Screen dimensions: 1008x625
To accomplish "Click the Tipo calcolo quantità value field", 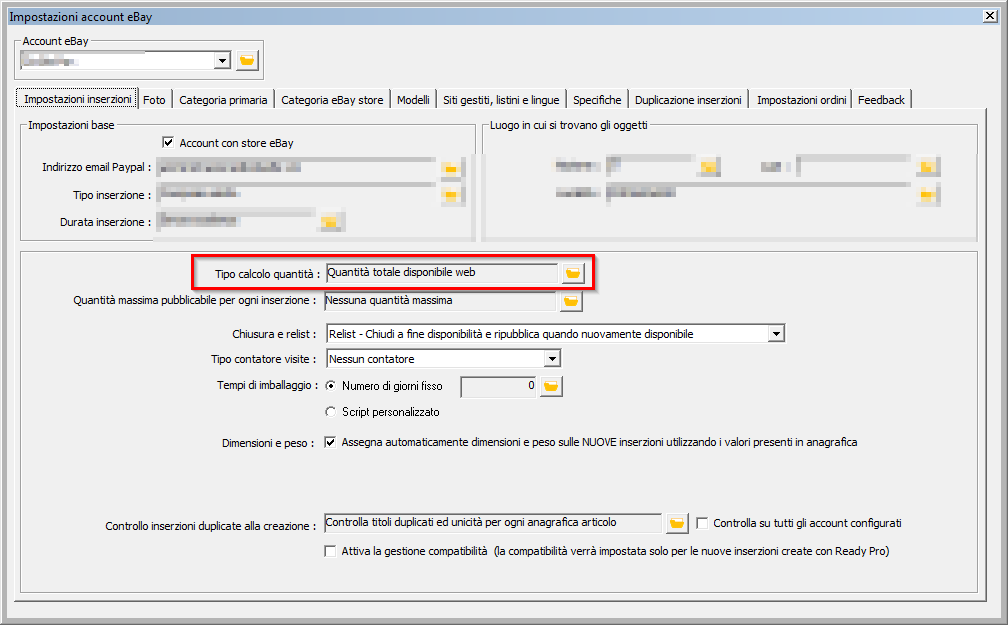I will point(442,273).
